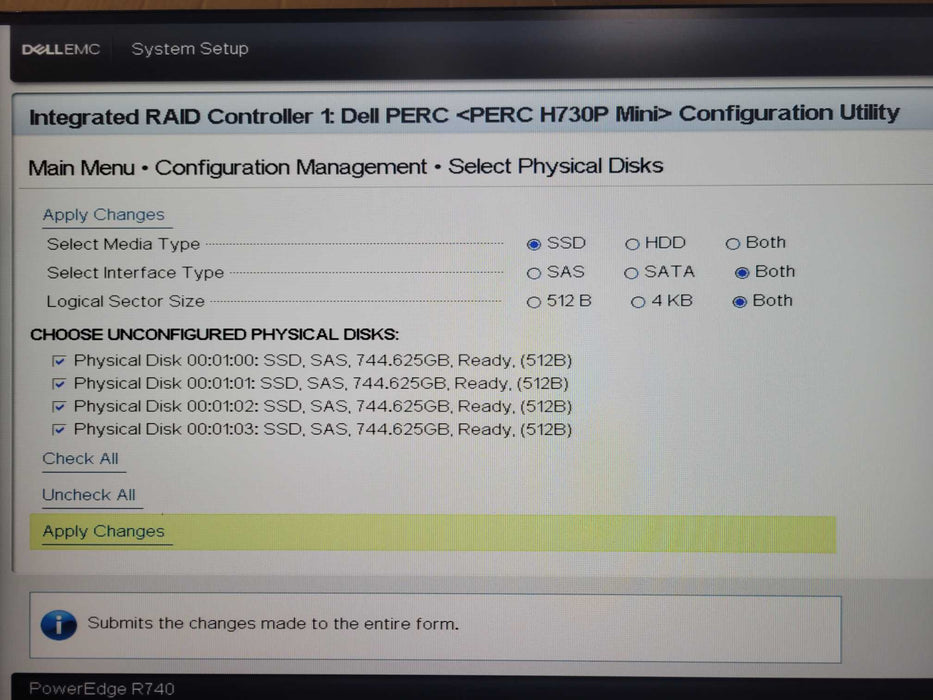Select 4 KB logical sector size
Screen dimensions: 933x700
[638, 302]
